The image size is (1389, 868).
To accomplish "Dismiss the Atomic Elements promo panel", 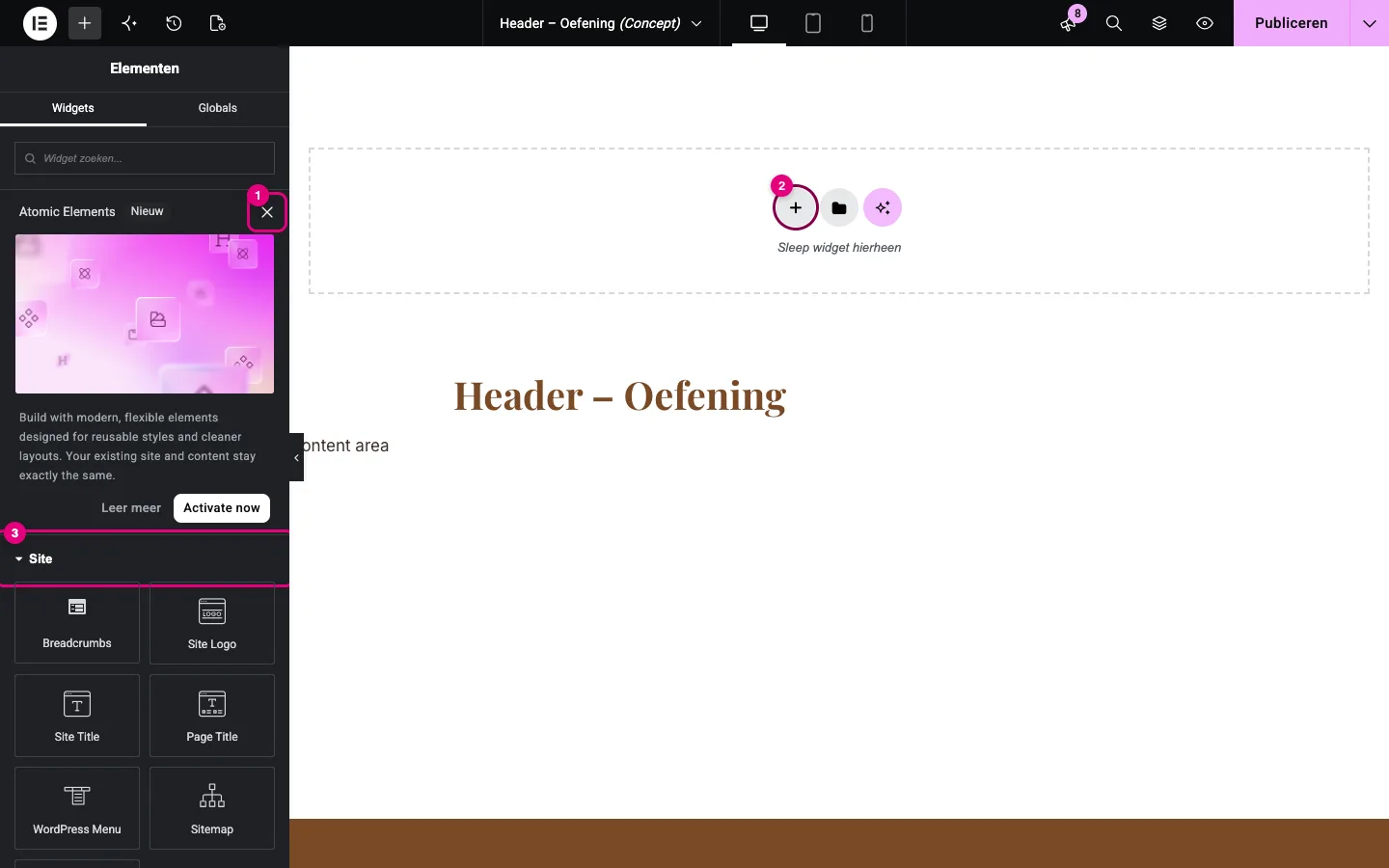I will point(267,212).
